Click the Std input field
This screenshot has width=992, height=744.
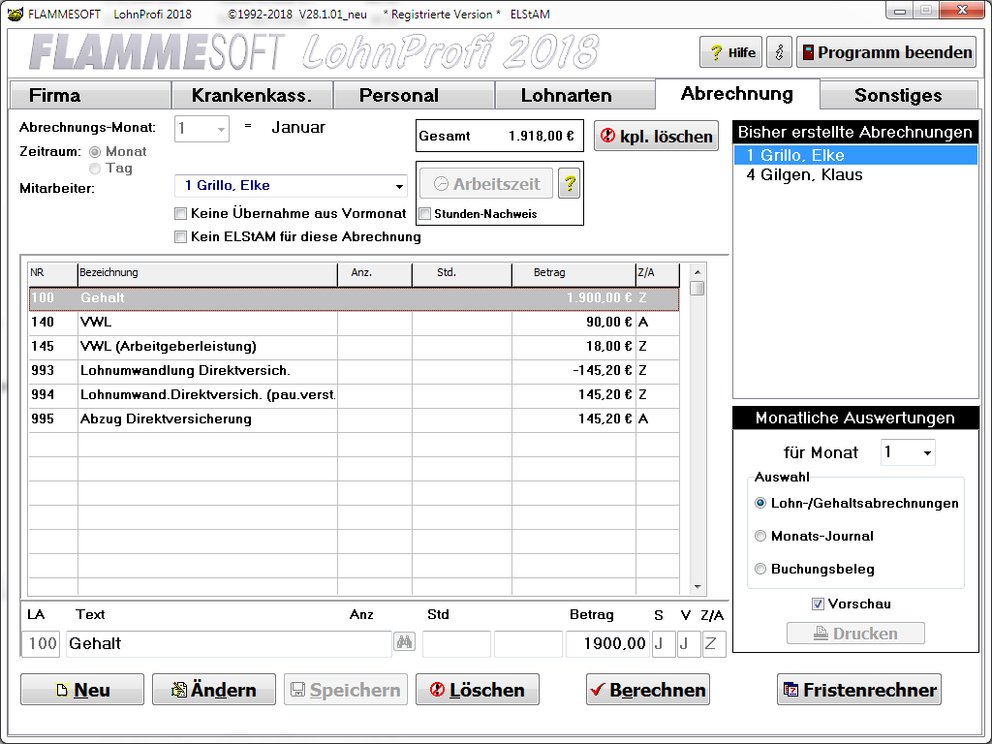click(x=528, y=643)
